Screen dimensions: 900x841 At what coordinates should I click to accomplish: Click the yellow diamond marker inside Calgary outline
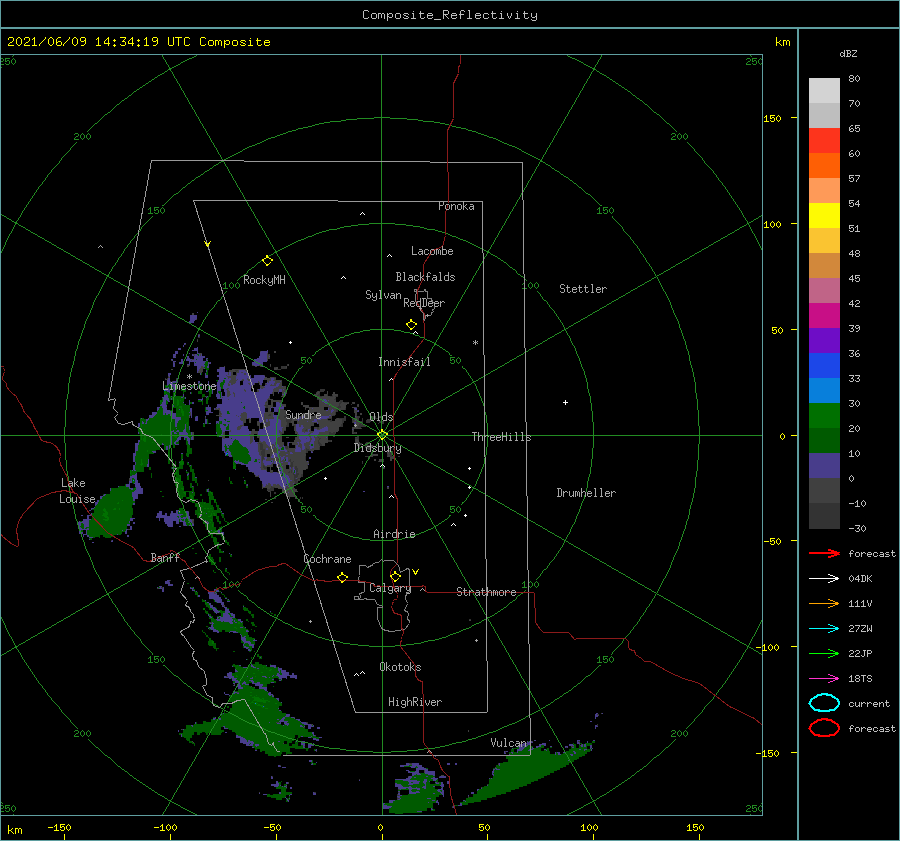[395, 576]
